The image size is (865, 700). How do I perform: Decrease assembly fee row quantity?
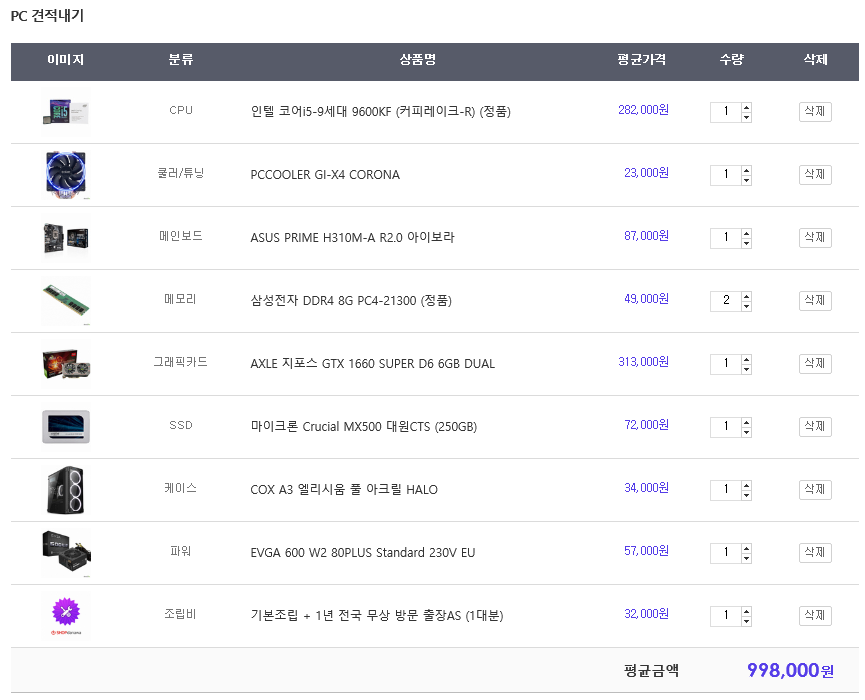pos(746,620)
